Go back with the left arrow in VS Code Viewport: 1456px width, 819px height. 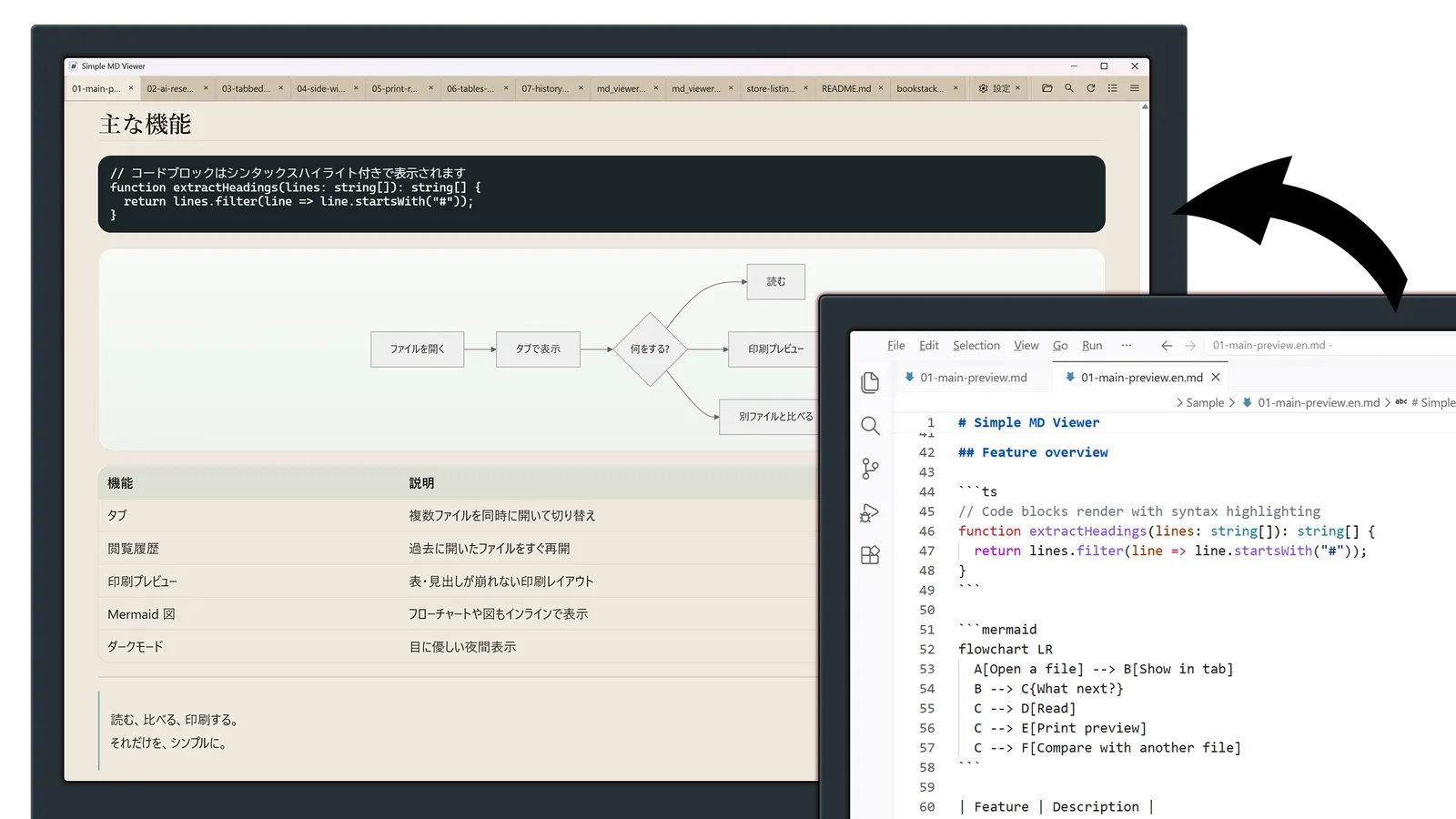pos(1167,346)
